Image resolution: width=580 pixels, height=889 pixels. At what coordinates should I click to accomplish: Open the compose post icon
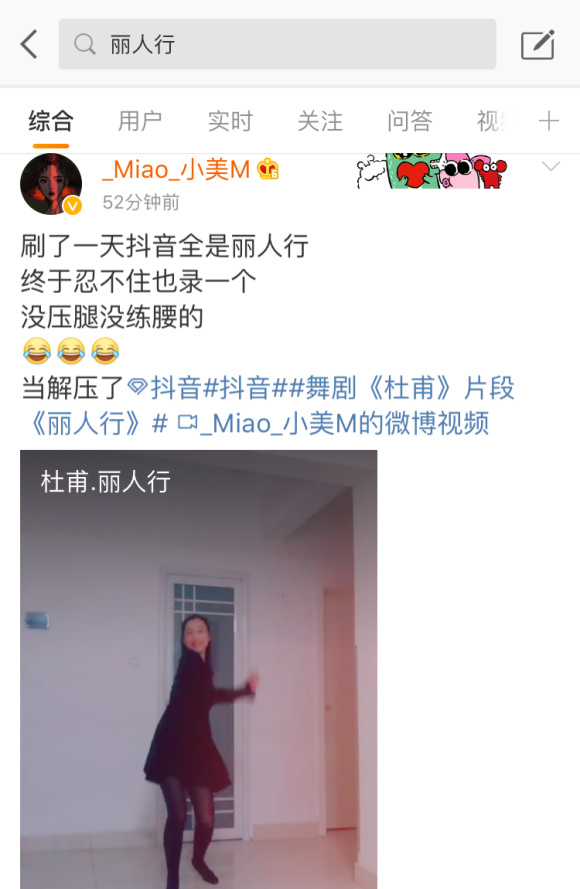pyautogui.click(x=537, y=44)
